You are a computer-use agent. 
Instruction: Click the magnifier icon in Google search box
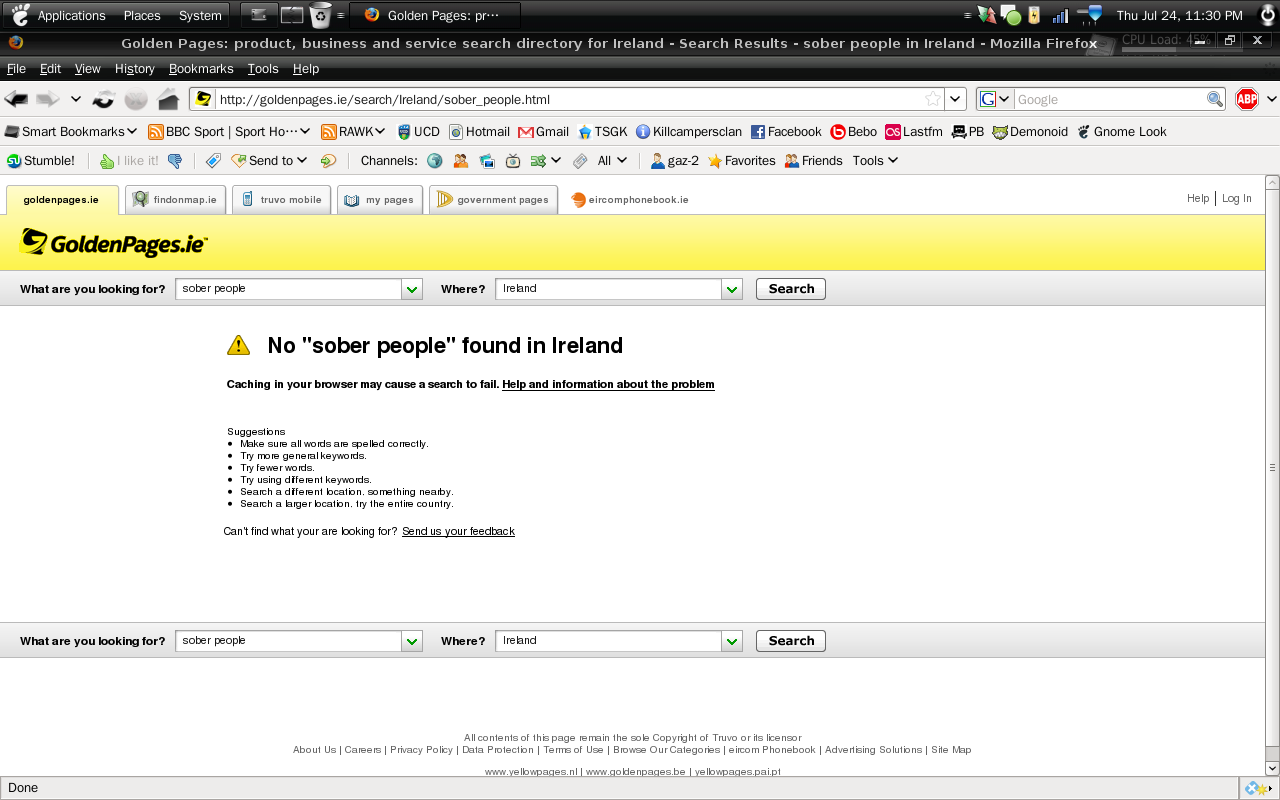1214,99
